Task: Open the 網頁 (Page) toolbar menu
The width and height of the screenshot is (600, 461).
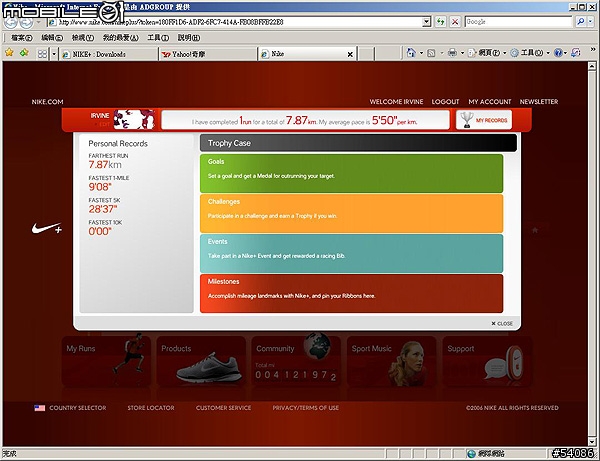Action: tap(487, 53)
